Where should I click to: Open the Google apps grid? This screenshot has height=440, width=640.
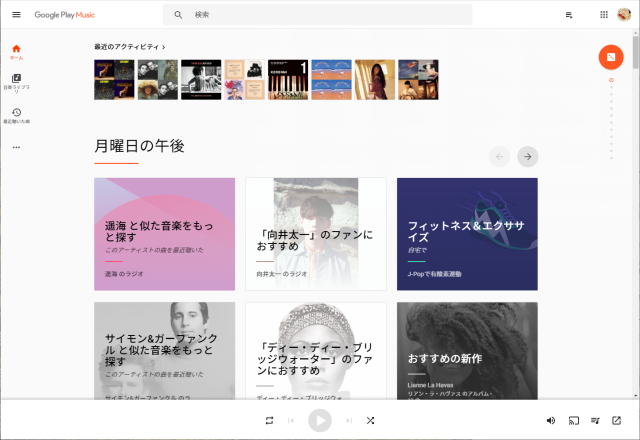tap(604, 15)
